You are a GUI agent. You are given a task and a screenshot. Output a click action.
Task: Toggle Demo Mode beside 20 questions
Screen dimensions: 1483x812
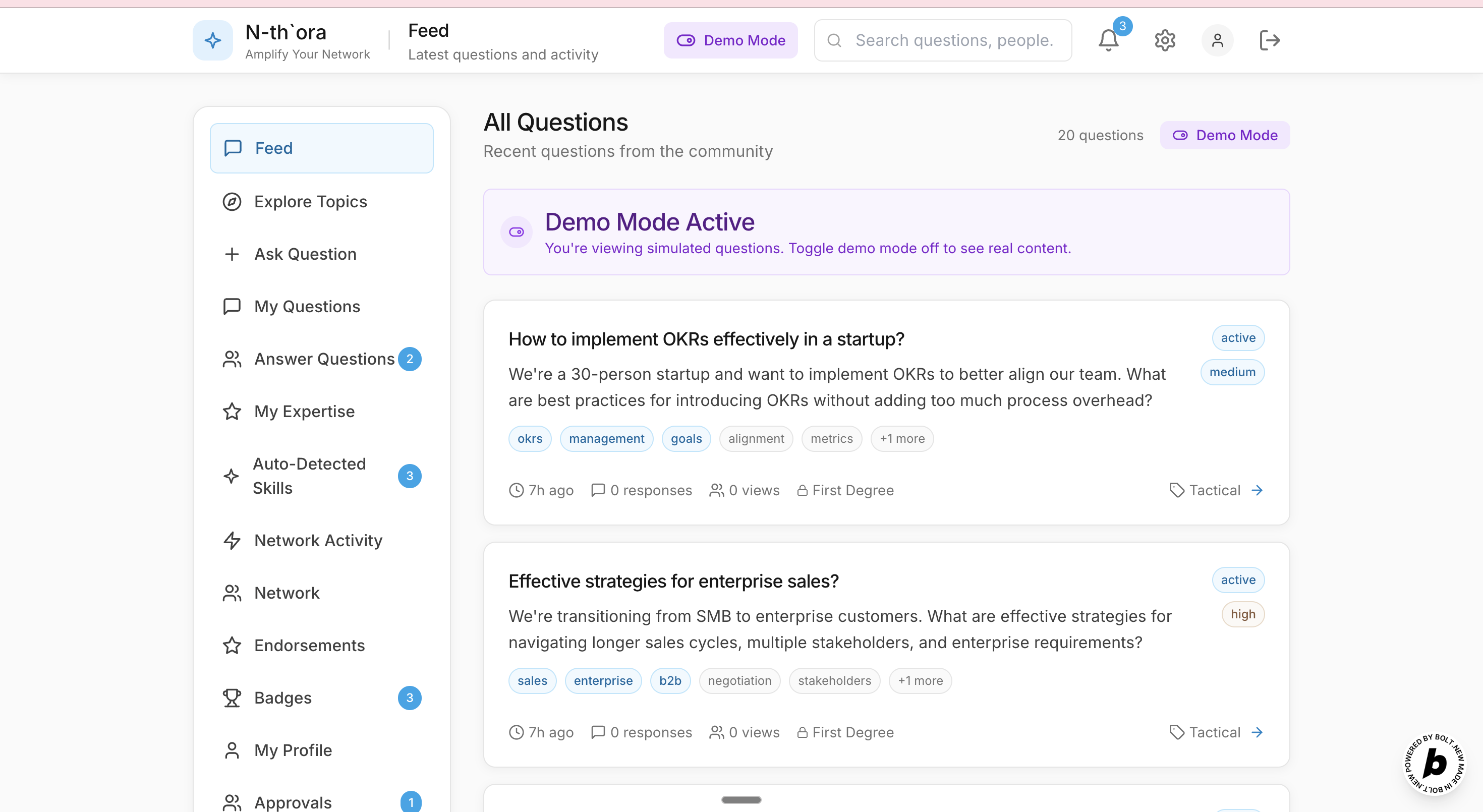1225,135
